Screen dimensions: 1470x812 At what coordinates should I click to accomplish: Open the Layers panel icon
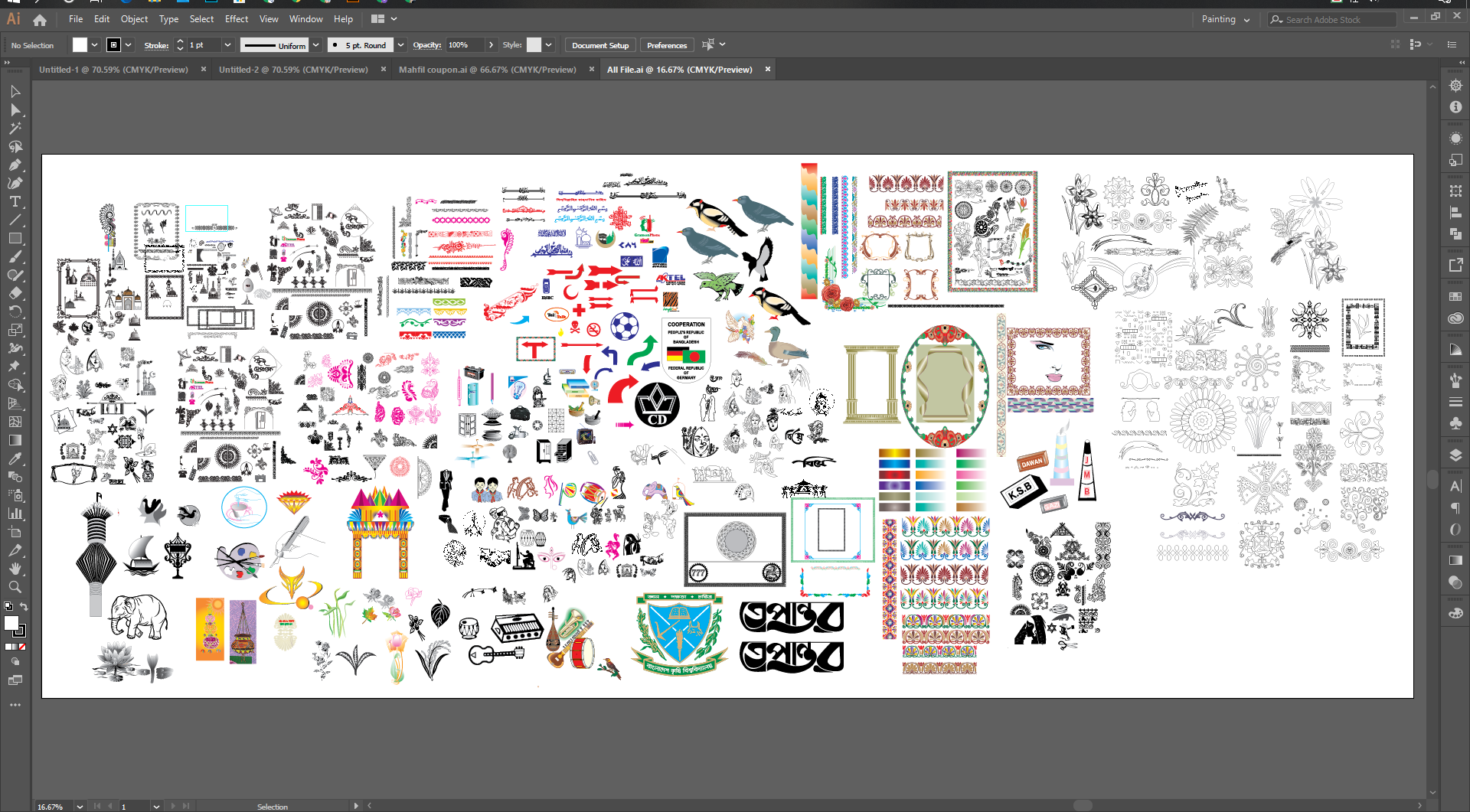click(x=1455, y=455)
